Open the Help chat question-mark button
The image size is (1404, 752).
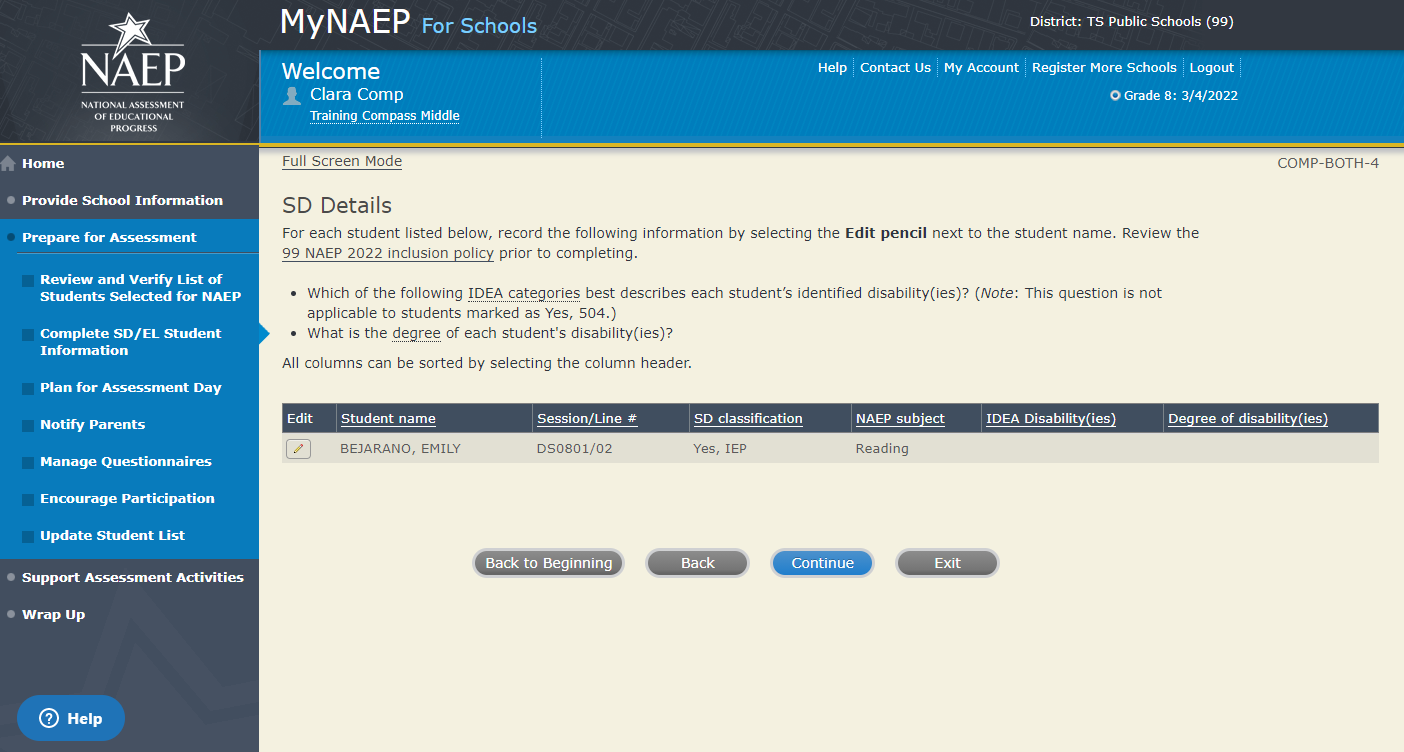tap(71, 718)
